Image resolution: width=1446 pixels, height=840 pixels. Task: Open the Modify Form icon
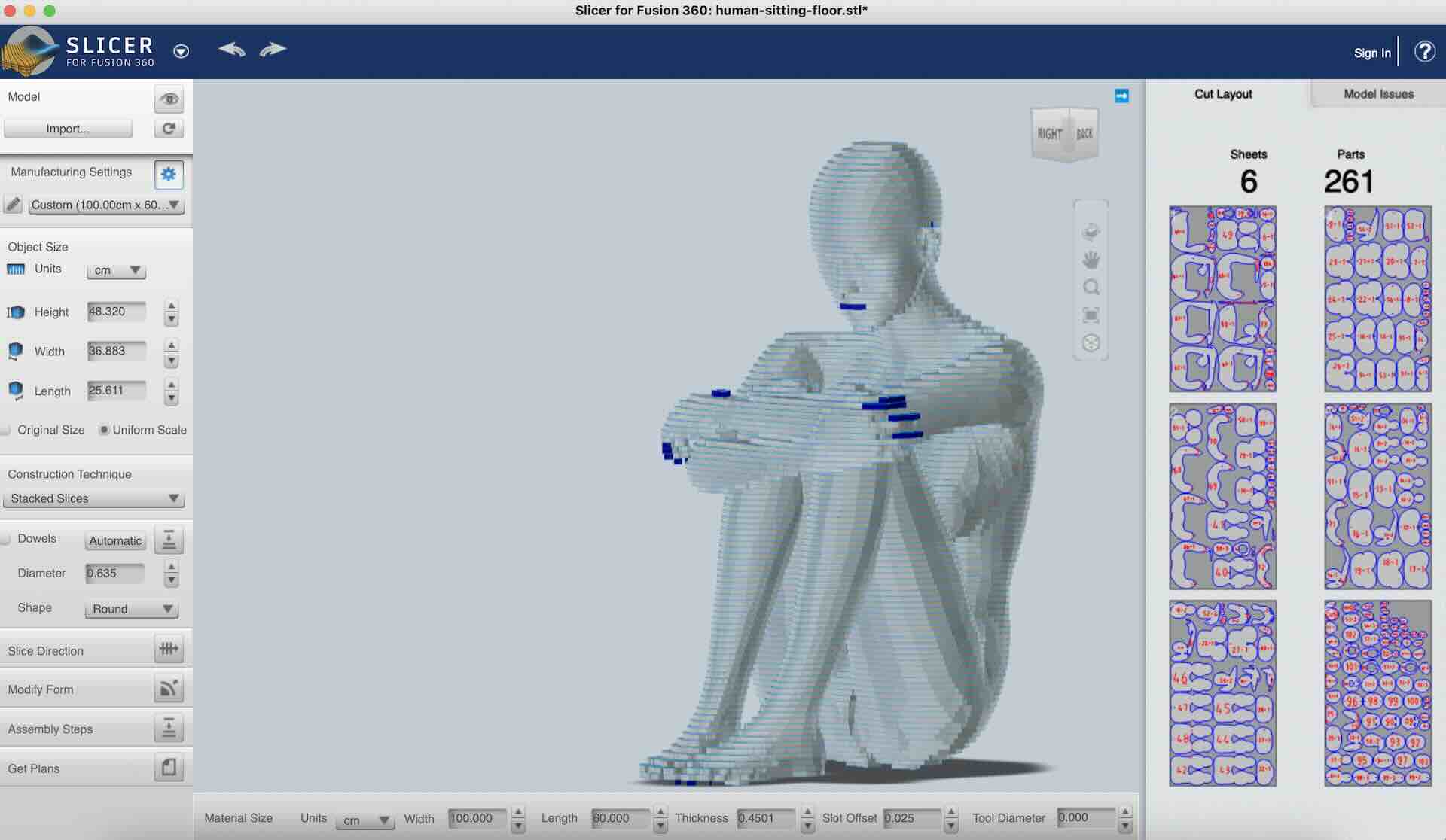[x=169, y=688]
